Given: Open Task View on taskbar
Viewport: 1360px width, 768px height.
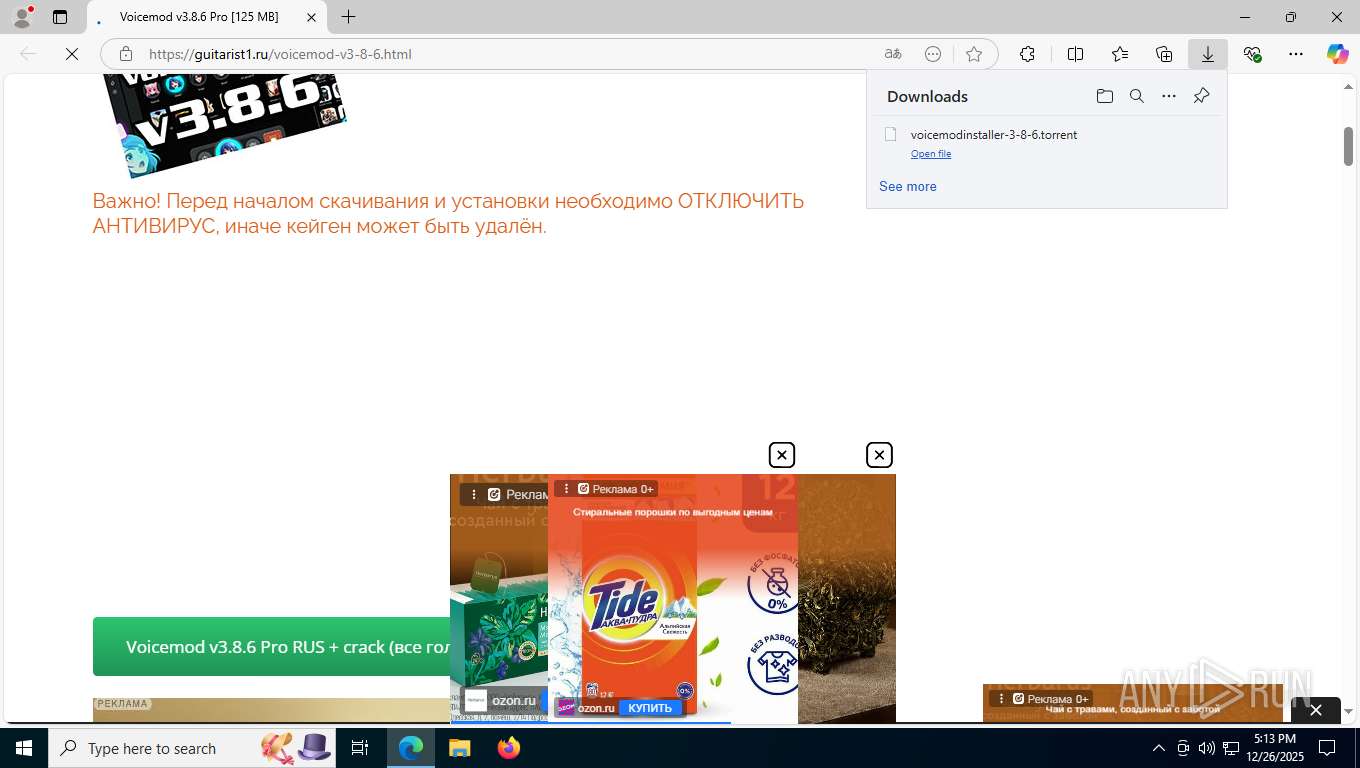Looking at the screenshot, I should pyautogui.click(x=360, y=748).
